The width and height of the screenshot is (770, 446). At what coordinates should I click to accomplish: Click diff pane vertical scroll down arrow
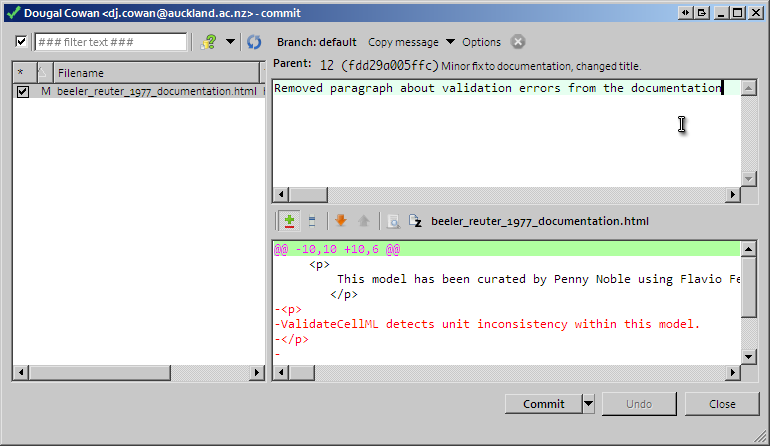tap(749, 357)
